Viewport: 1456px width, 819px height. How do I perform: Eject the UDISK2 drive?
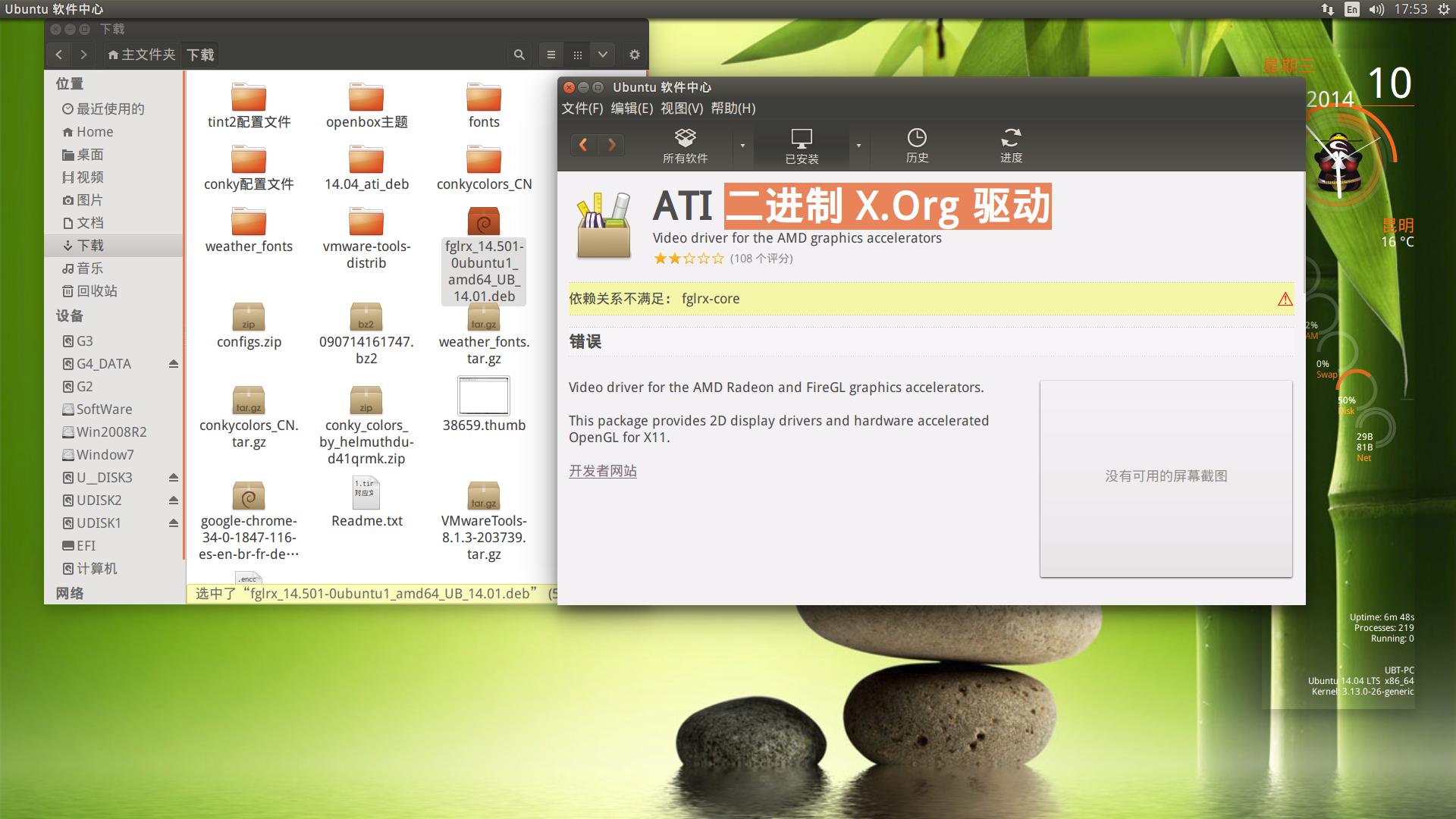click(173, 500)
